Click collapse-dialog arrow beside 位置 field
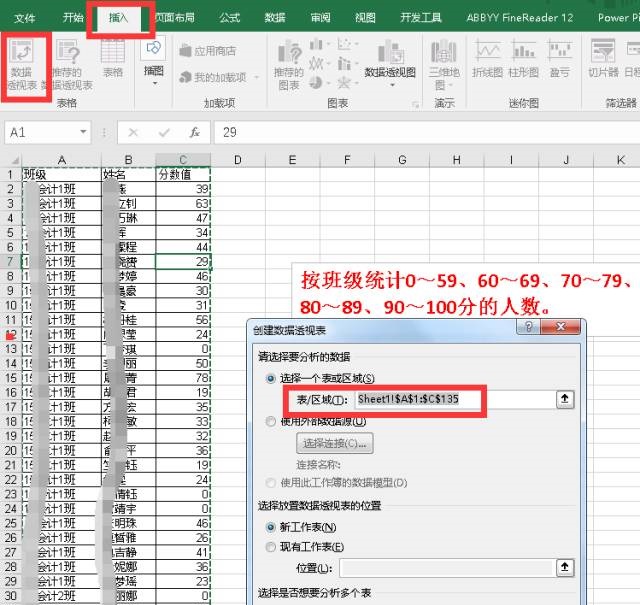This screenshot has height=605, width=640. [x=565, y=567]
